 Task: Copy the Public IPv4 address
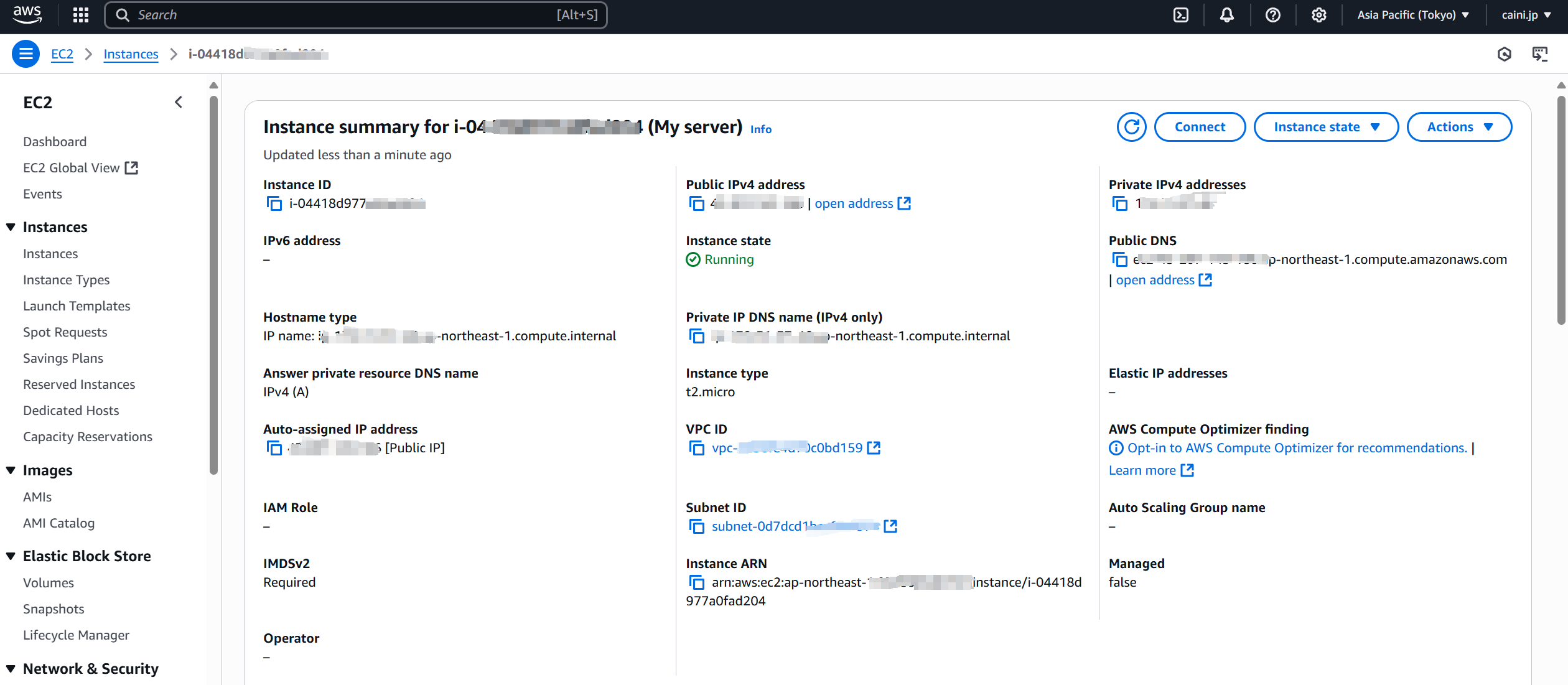[697, 203]
